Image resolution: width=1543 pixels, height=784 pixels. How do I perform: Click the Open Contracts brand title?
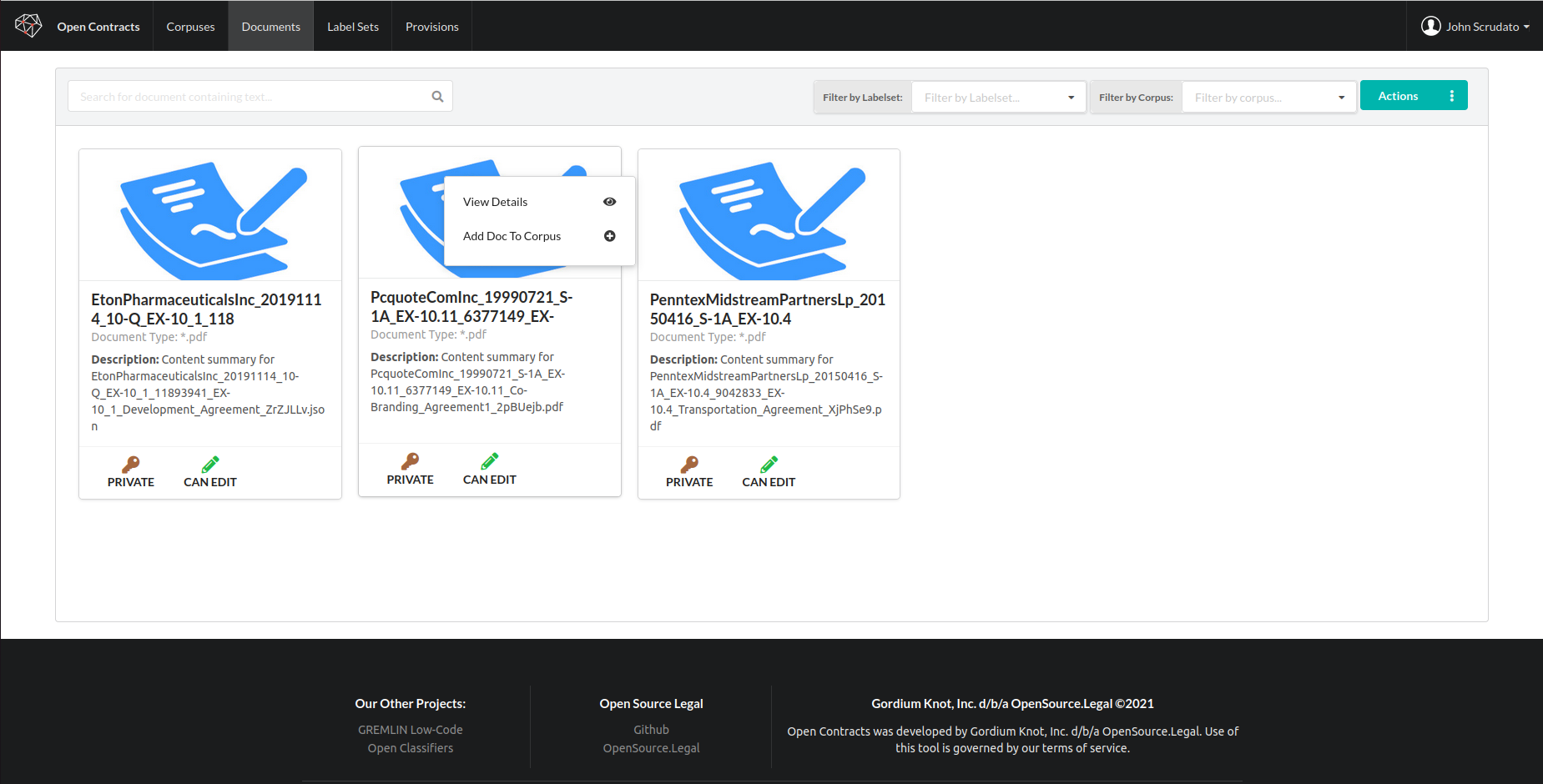coord(98,27)
